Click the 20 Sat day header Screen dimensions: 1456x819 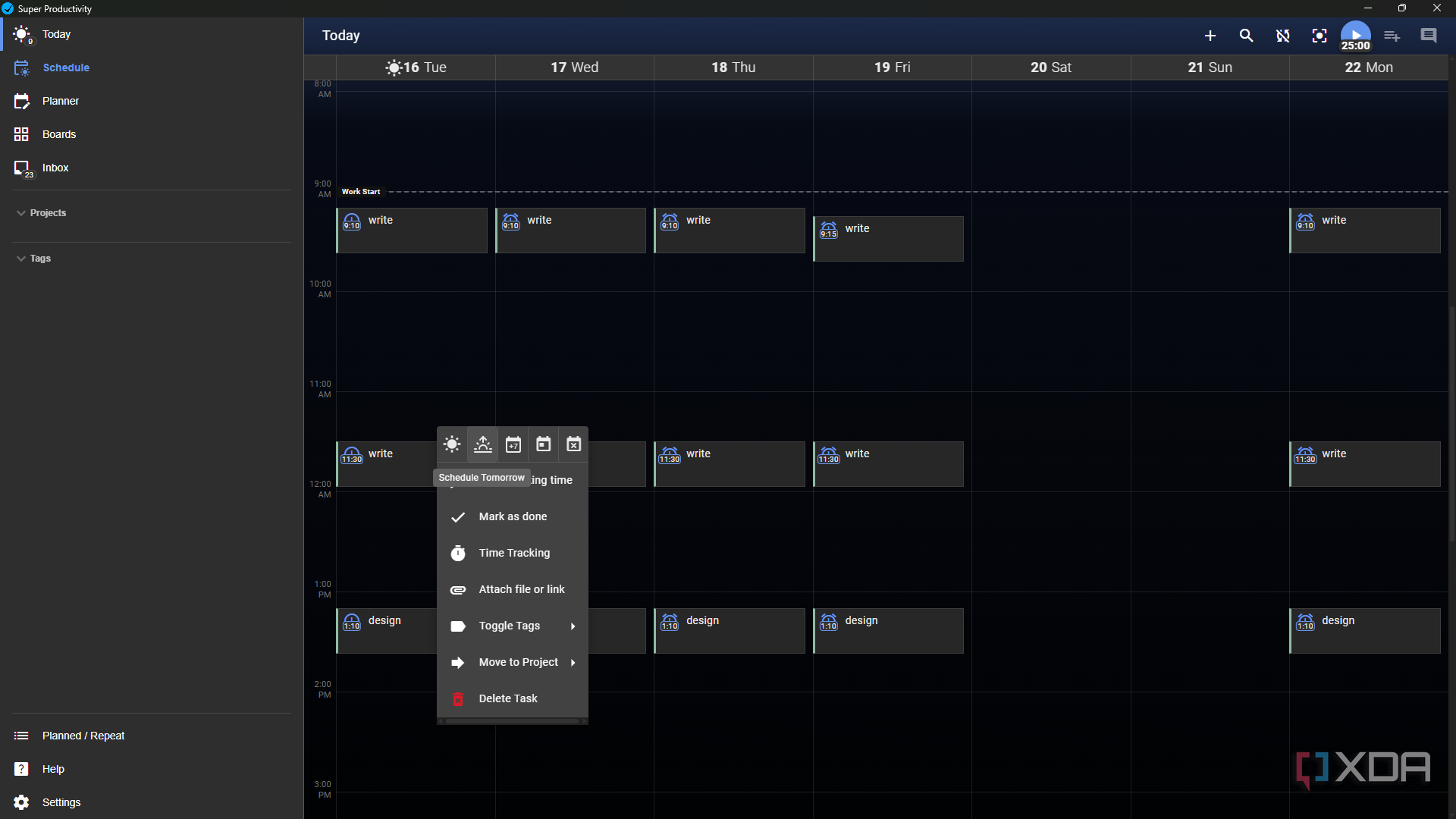1051,67
